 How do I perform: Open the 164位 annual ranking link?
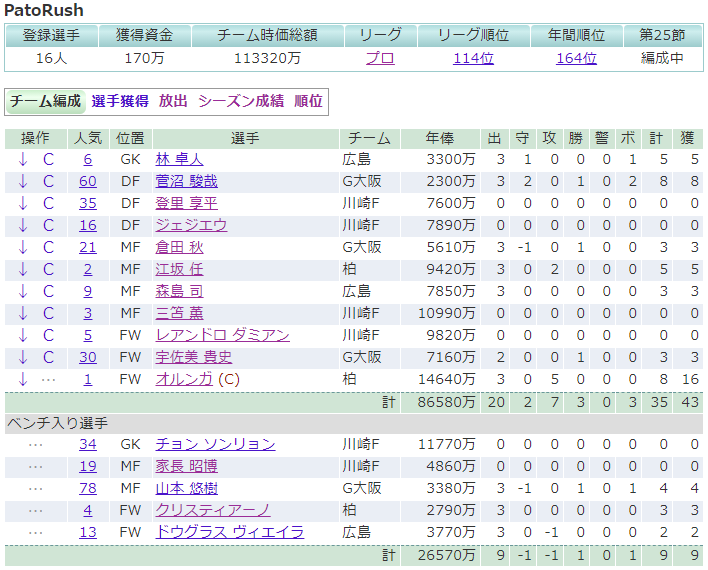(576, 58)
